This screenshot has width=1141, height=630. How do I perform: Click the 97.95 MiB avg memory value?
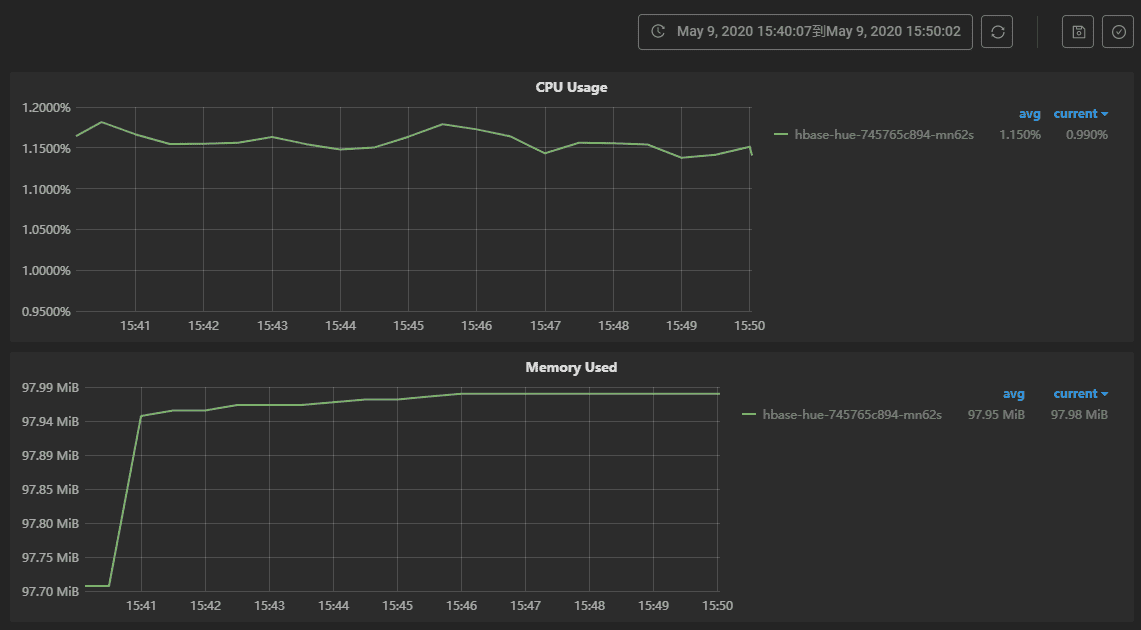996,414
